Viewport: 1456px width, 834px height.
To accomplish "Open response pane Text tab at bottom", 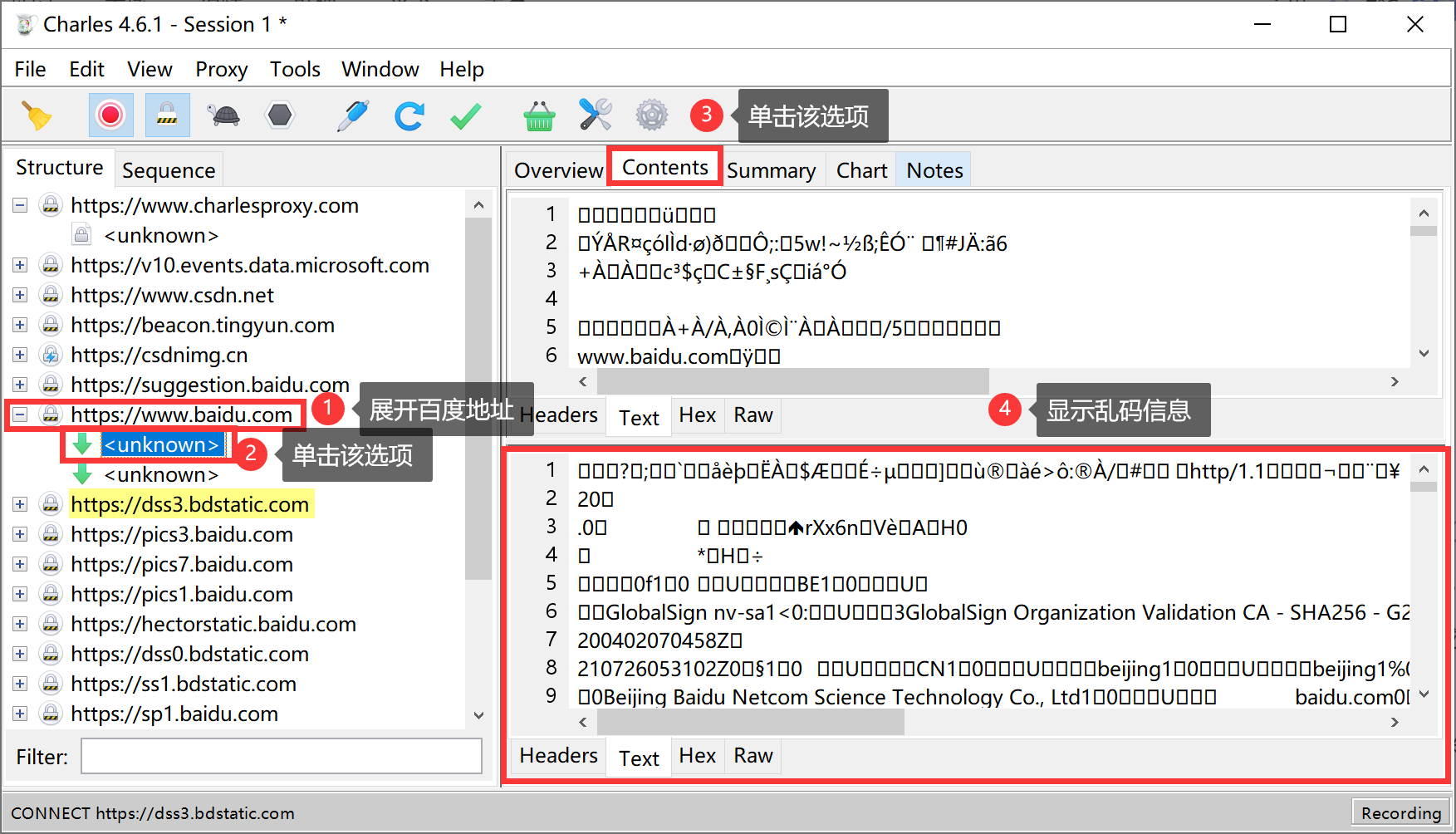I will [639, 758].
